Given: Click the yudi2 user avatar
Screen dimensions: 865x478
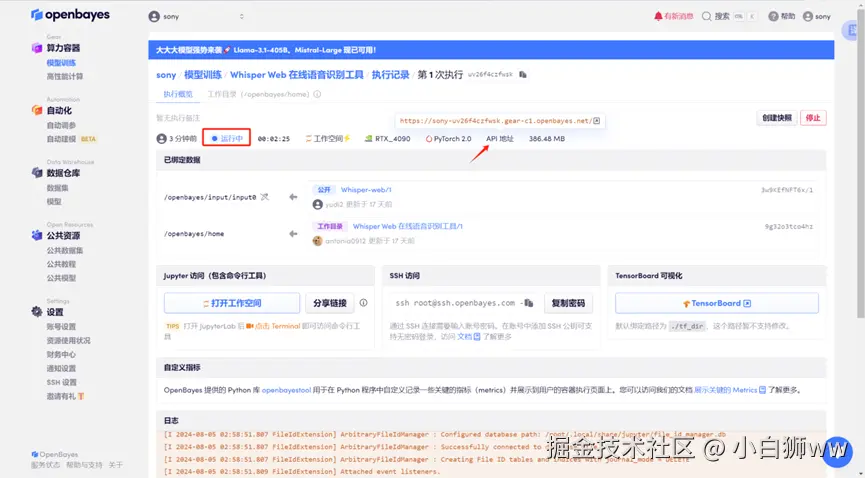Looking at the screenshot, I should 317,204.
